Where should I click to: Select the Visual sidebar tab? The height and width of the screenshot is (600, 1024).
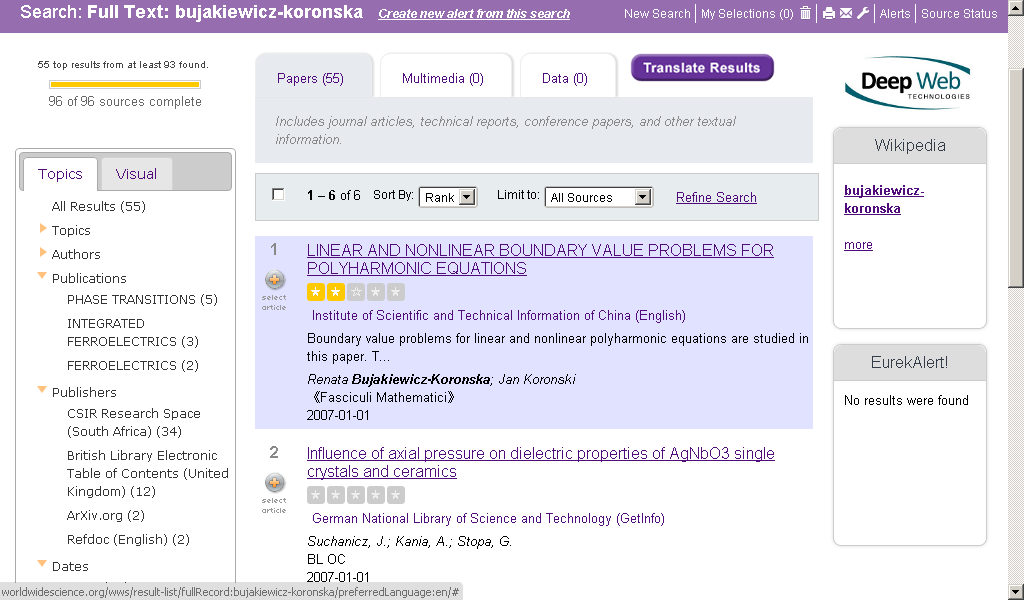coord(136,174)
